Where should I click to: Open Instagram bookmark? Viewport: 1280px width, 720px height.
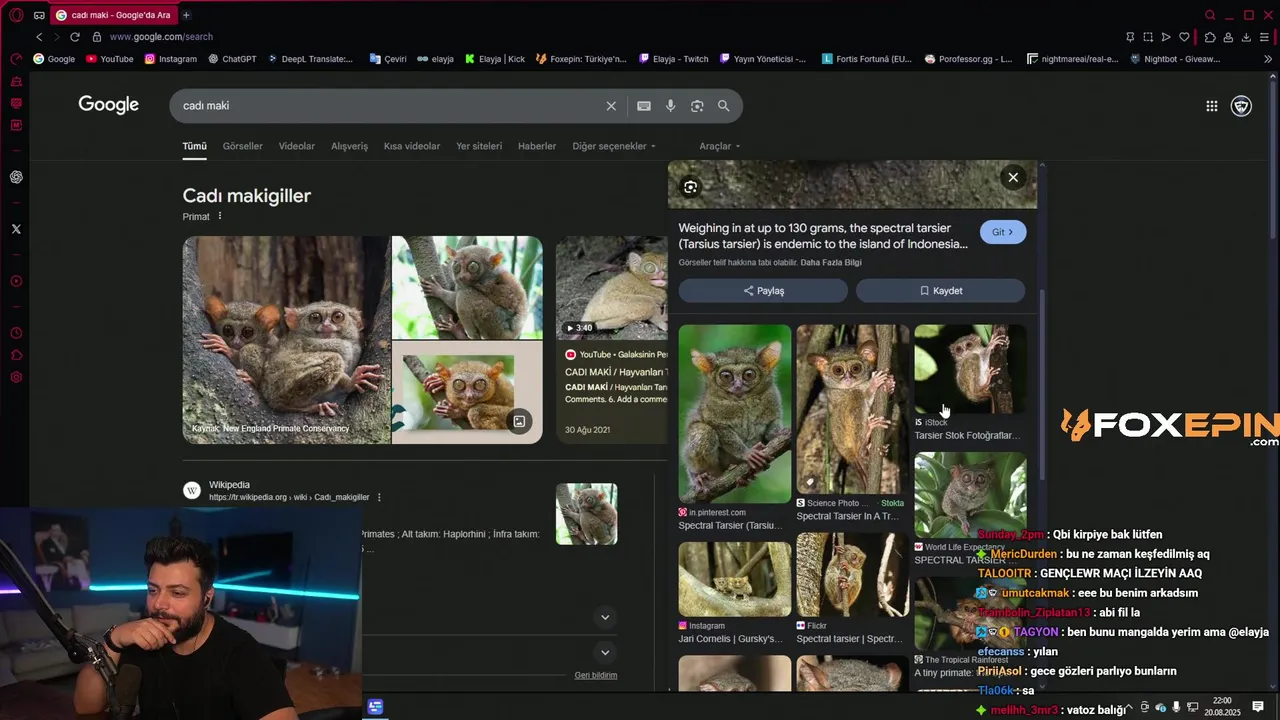point(171,59)
